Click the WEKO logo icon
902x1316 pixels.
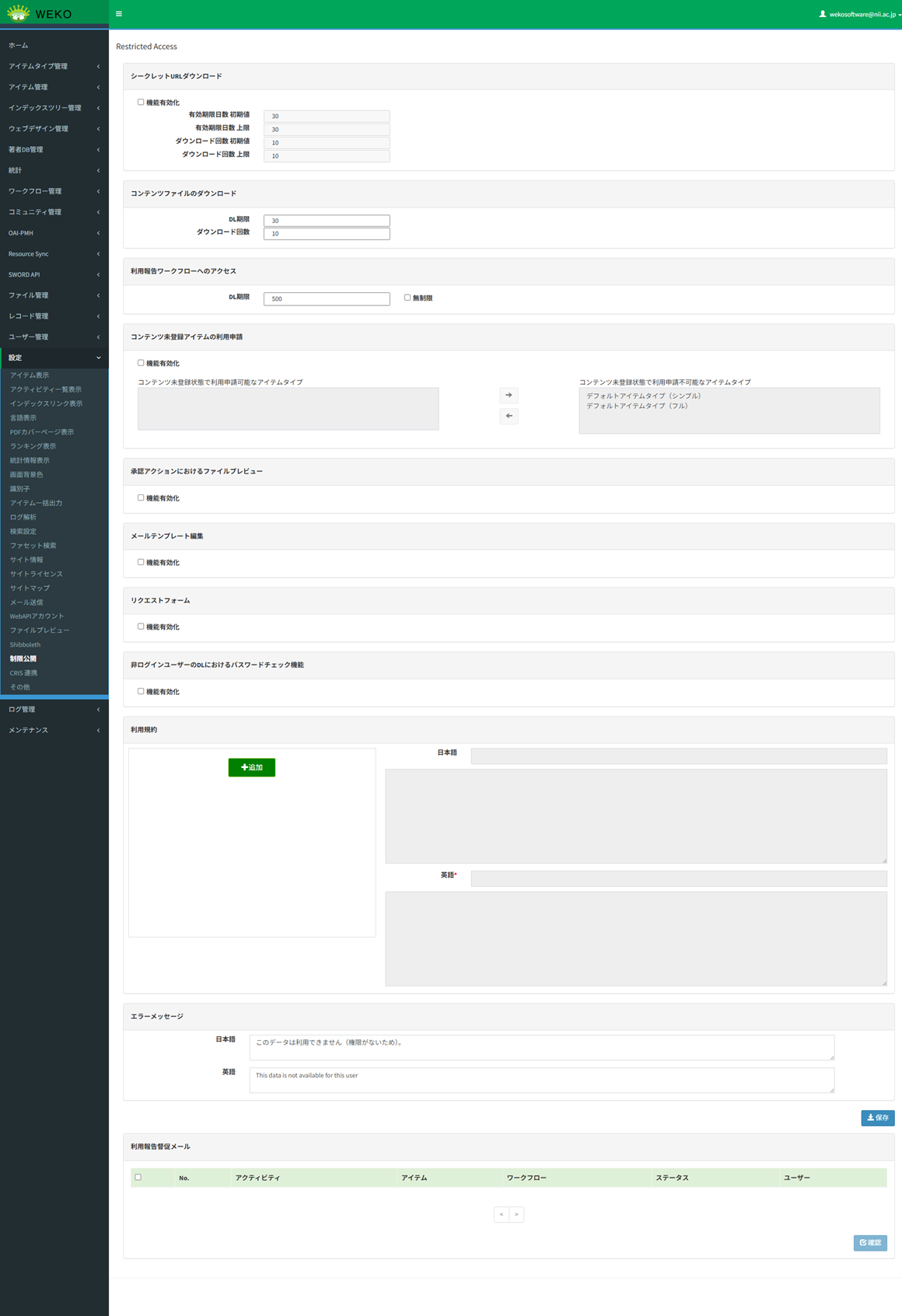click(x=18, y=13)
